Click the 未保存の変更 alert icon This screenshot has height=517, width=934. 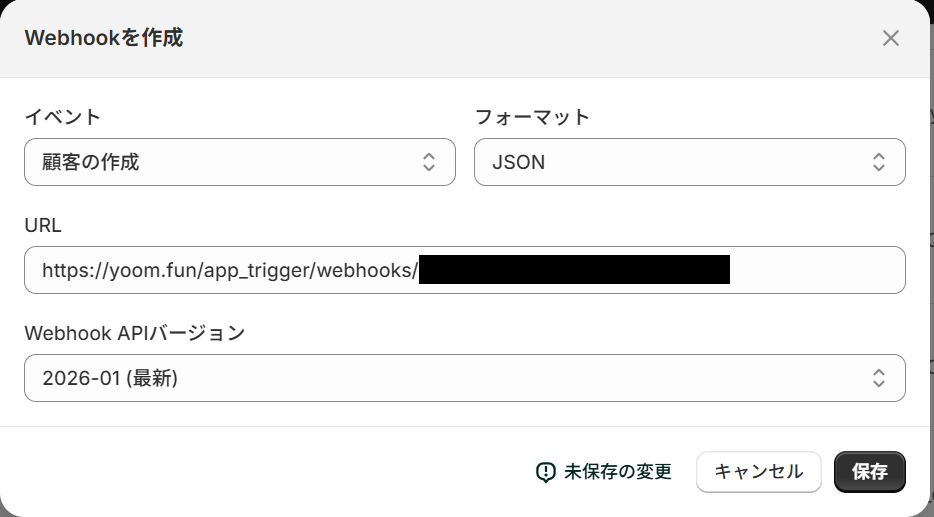pos(546,472)
